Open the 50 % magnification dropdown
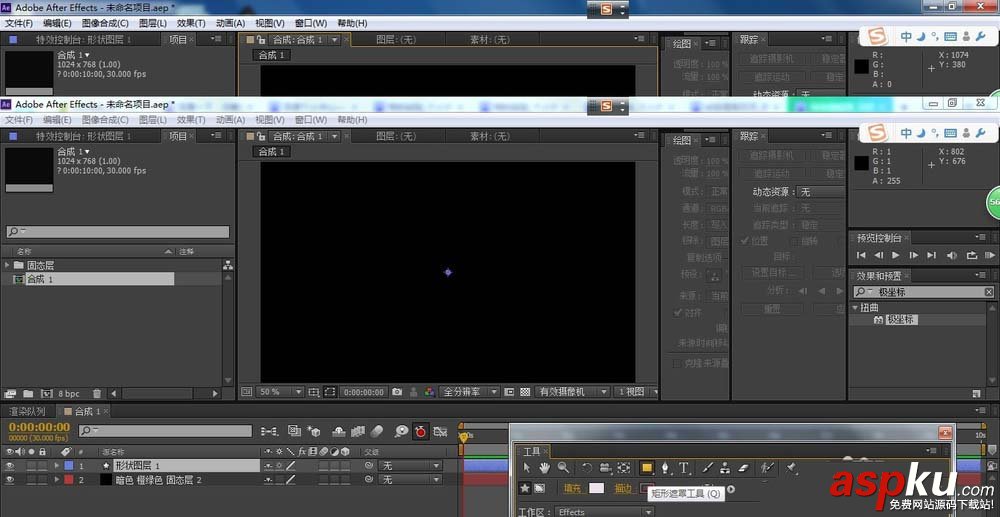Image resolution: width=1000 pixels, height=517 pixels. pyautogui.click(x=281, y=392)
